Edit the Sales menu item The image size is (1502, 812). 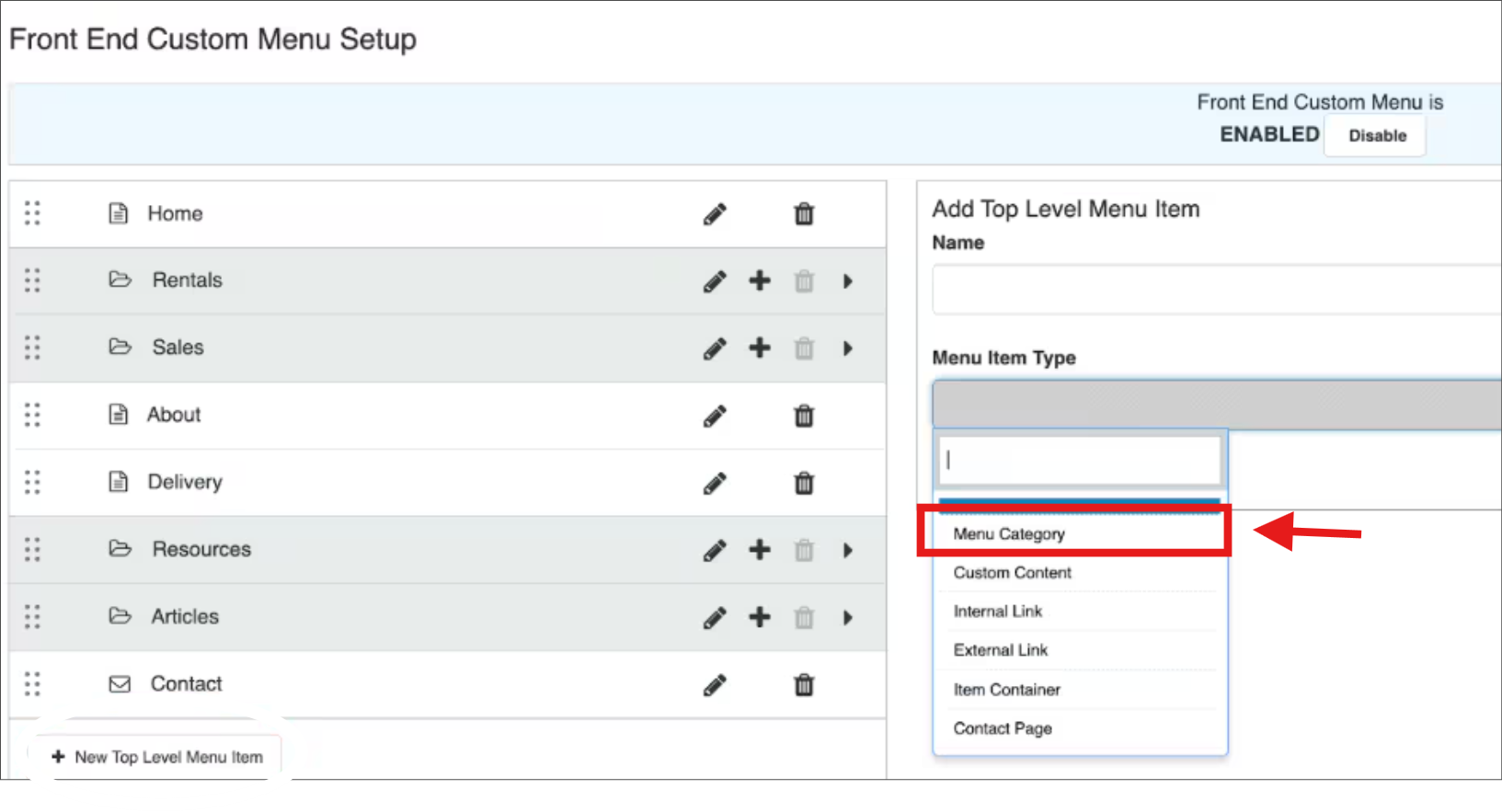[x=715, y=349]
